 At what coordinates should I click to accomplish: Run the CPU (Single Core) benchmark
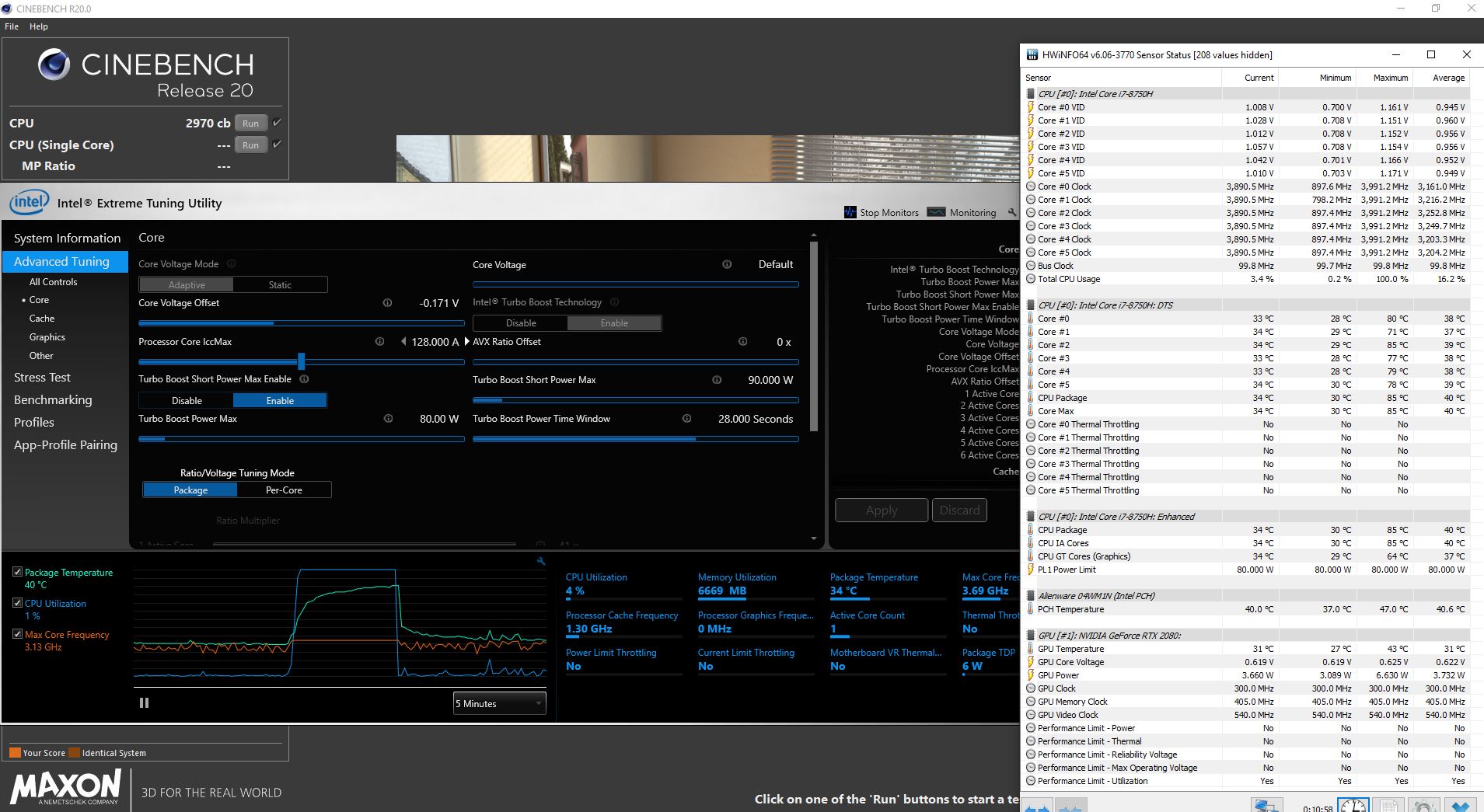click(250, 145)
